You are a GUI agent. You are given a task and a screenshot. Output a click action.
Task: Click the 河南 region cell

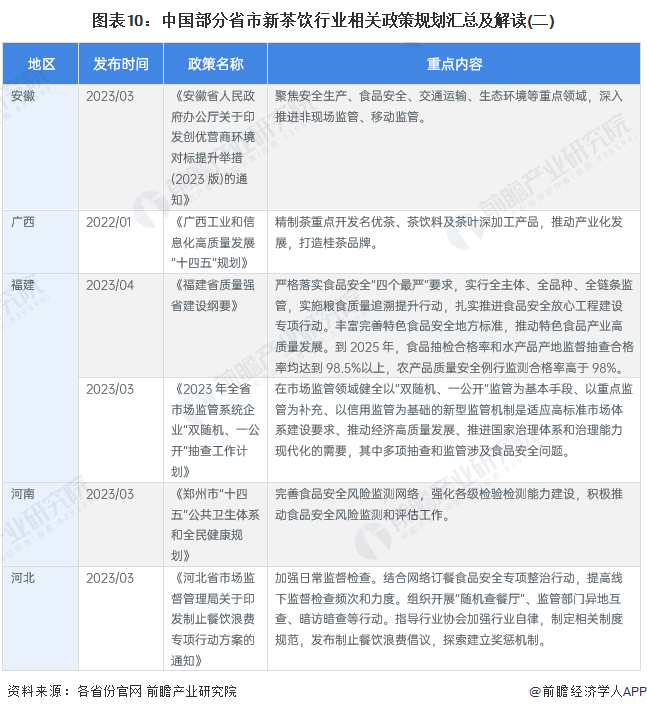[x=23, y=494]
